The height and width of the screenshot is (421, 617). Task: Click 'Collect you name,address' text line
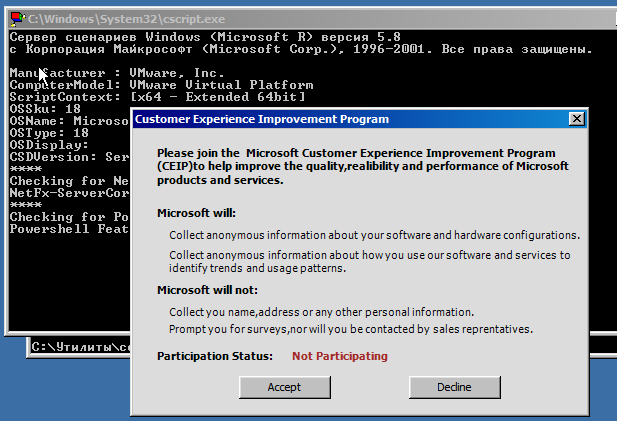(x=321, y=312)
